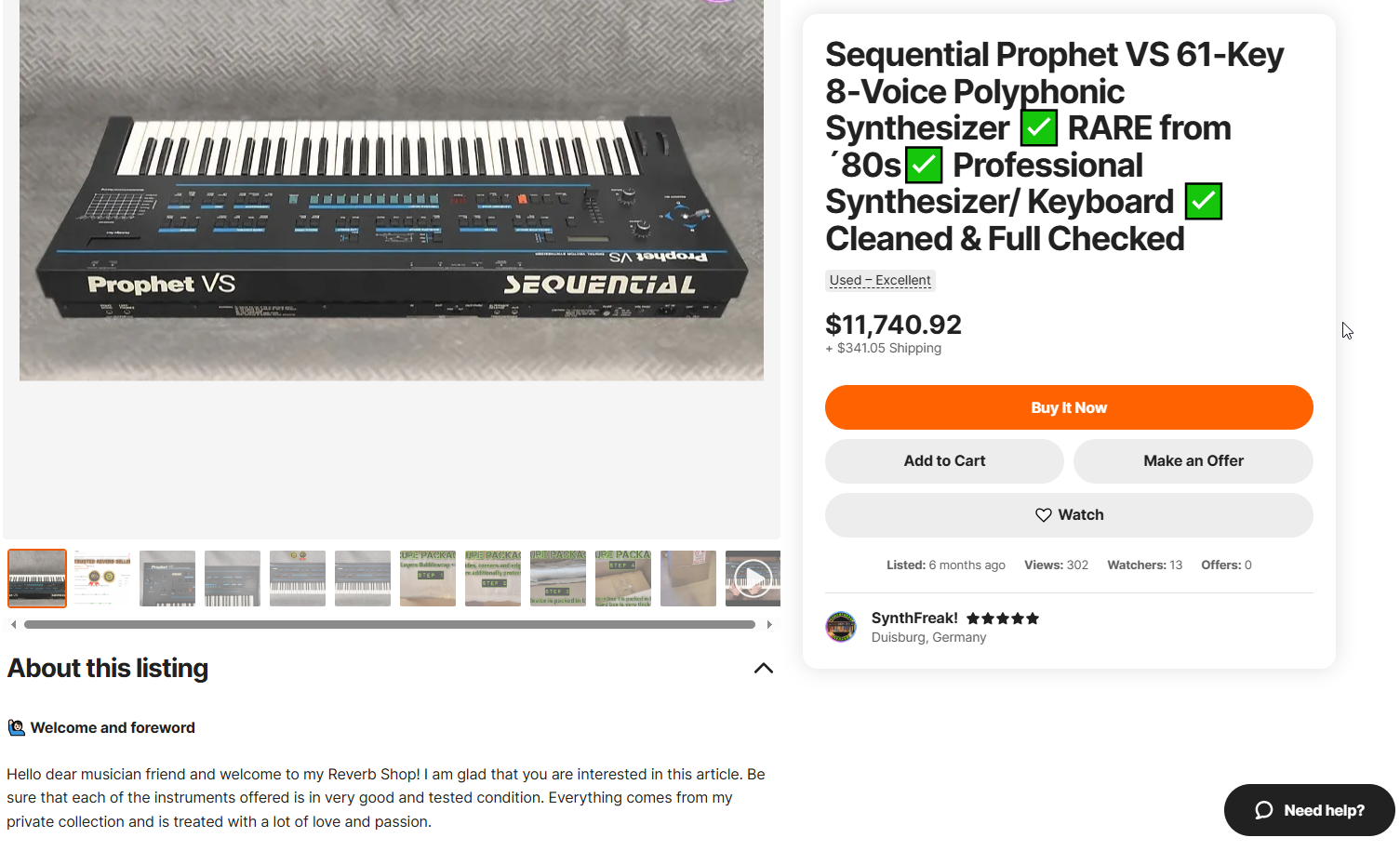Select the trusted seller badges thumbnail

point(102,578)
